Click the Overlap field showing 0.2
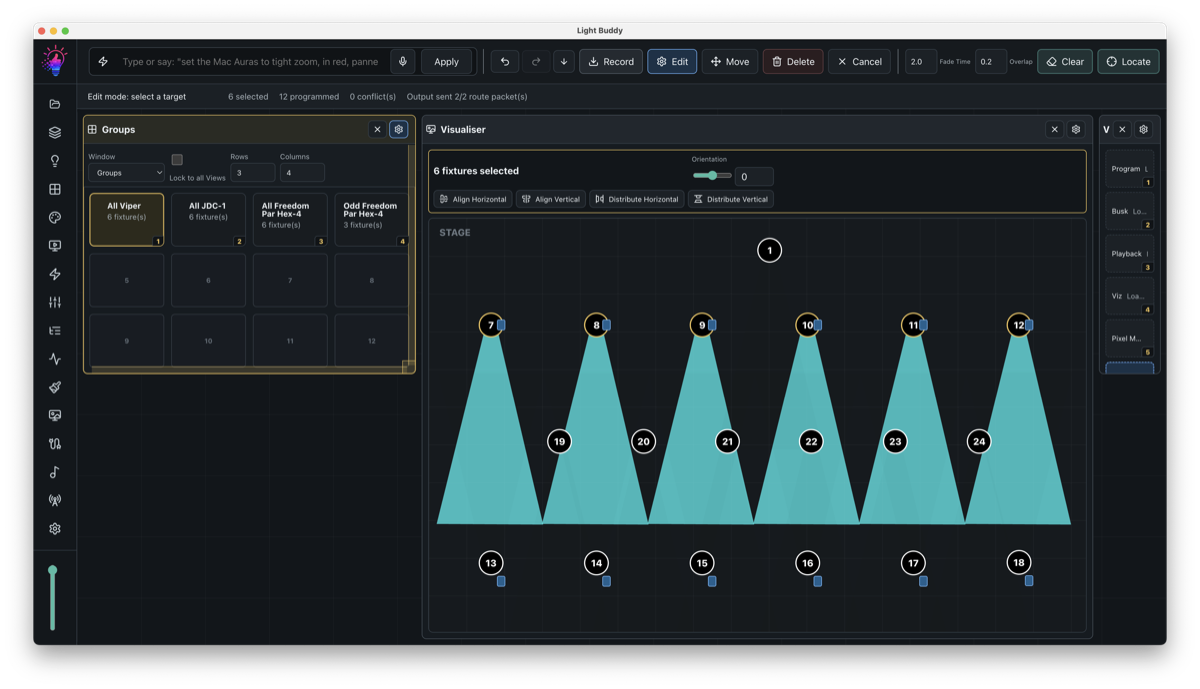This screenshot has width=1200, height=689. point(990,61)
